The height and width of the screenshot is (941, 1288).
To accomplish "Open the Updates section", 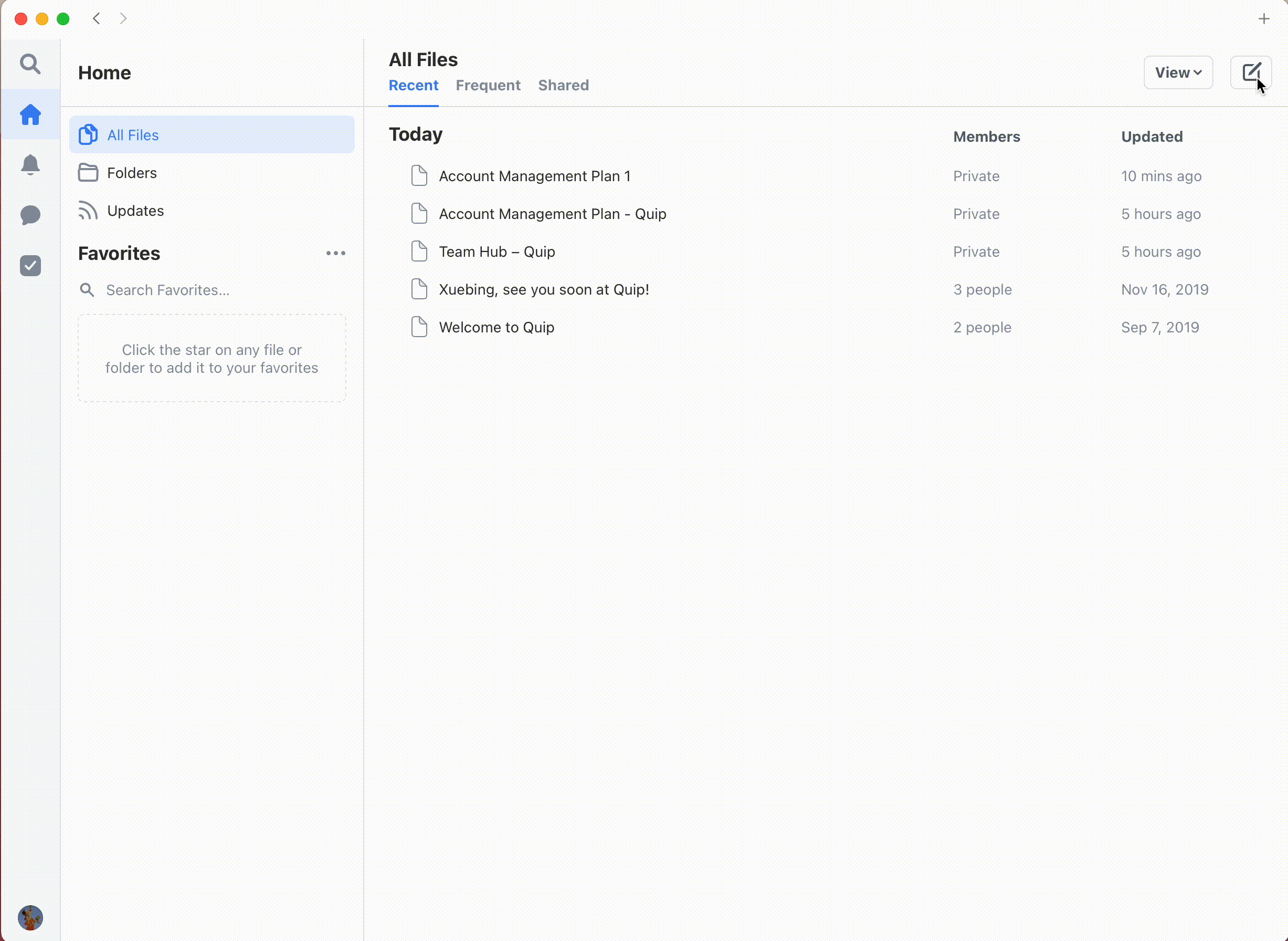I will (x=135, y=211).
